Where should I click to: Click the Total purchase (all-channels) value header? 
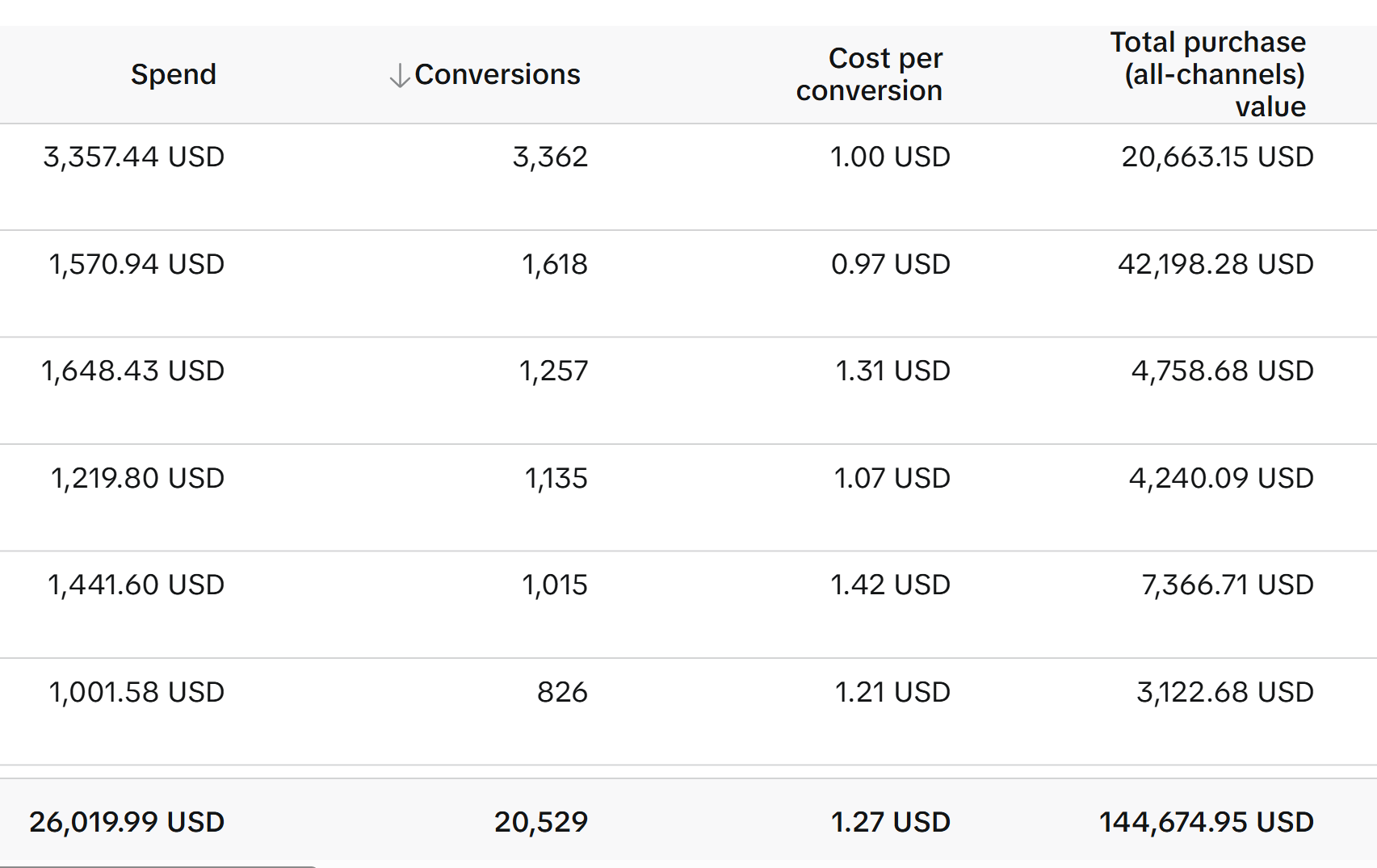(1207, 74)
